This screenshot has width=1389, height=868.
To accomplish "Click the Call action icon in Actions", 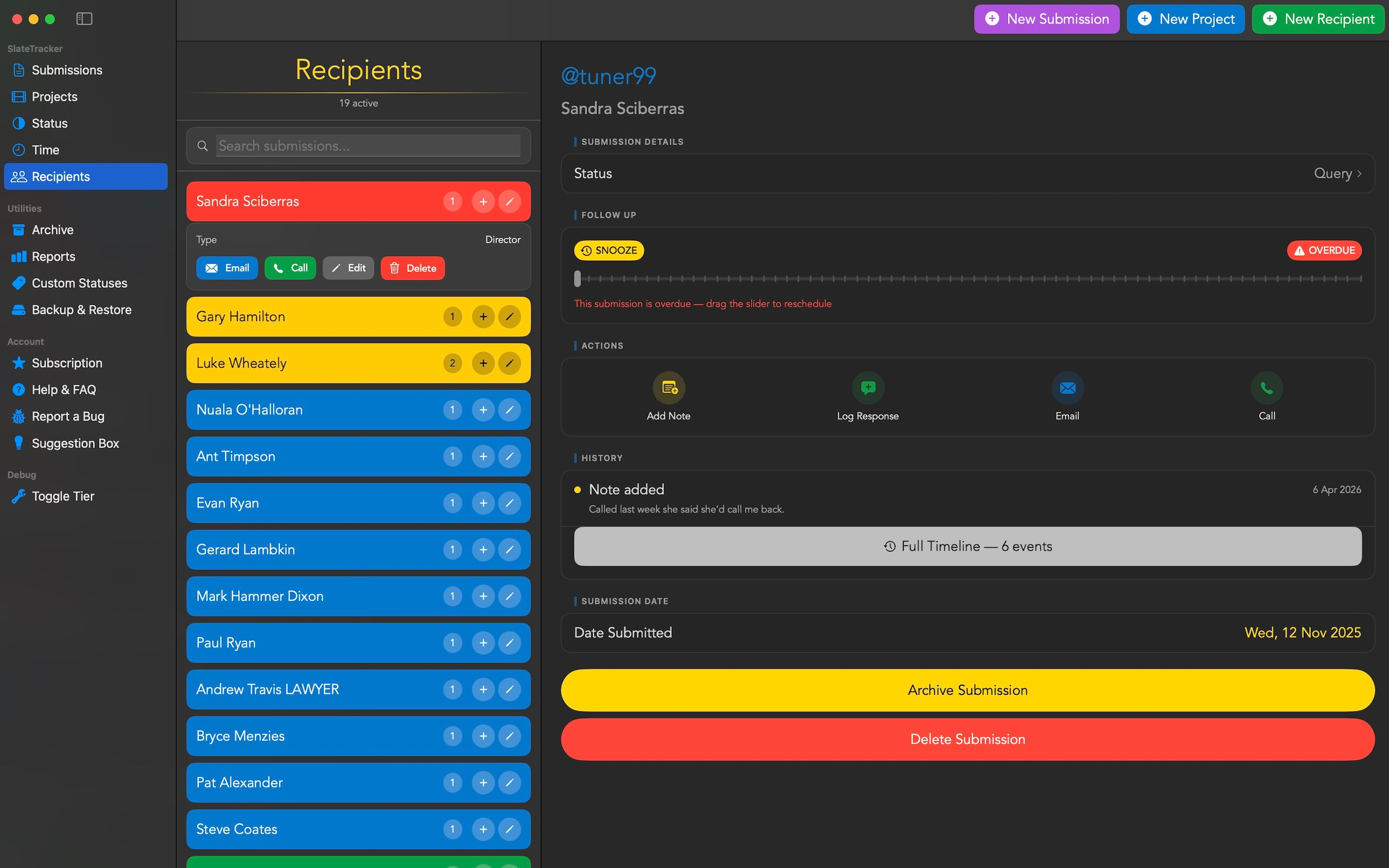I will click(1267, 388).
